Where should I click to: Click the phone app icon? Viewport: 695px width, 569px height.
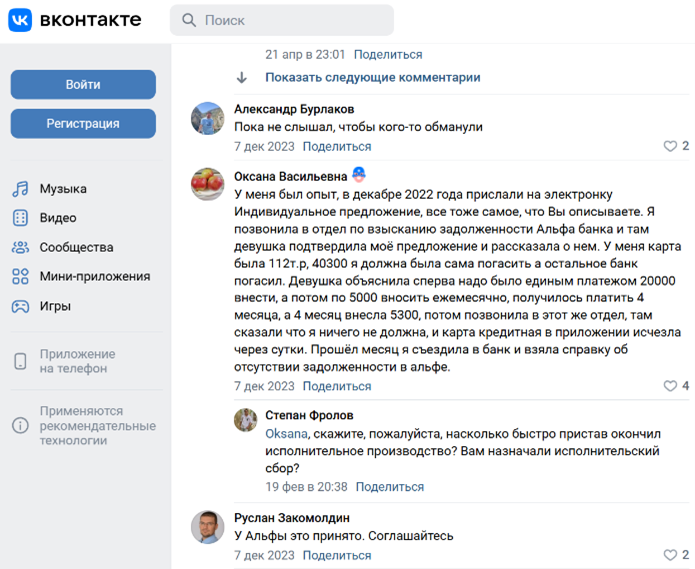point(20,361)
